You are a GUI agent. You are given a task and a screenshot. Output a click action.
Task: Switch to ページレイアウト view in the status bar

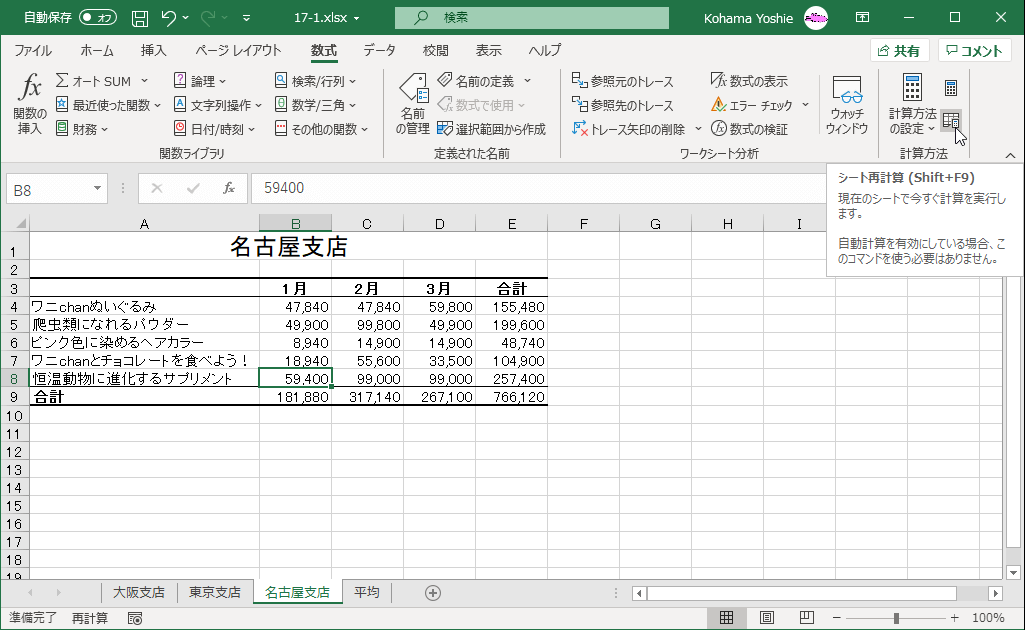767,617
